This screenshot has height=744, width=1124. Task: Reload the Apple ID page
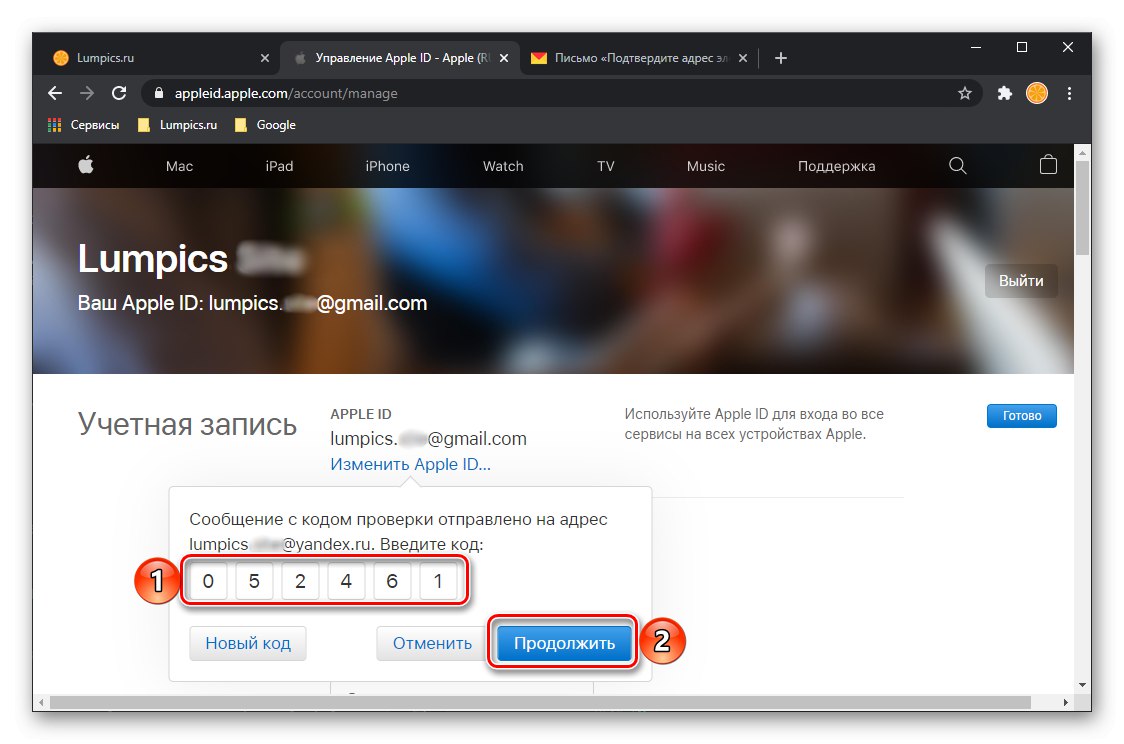[x=119, y=93]
